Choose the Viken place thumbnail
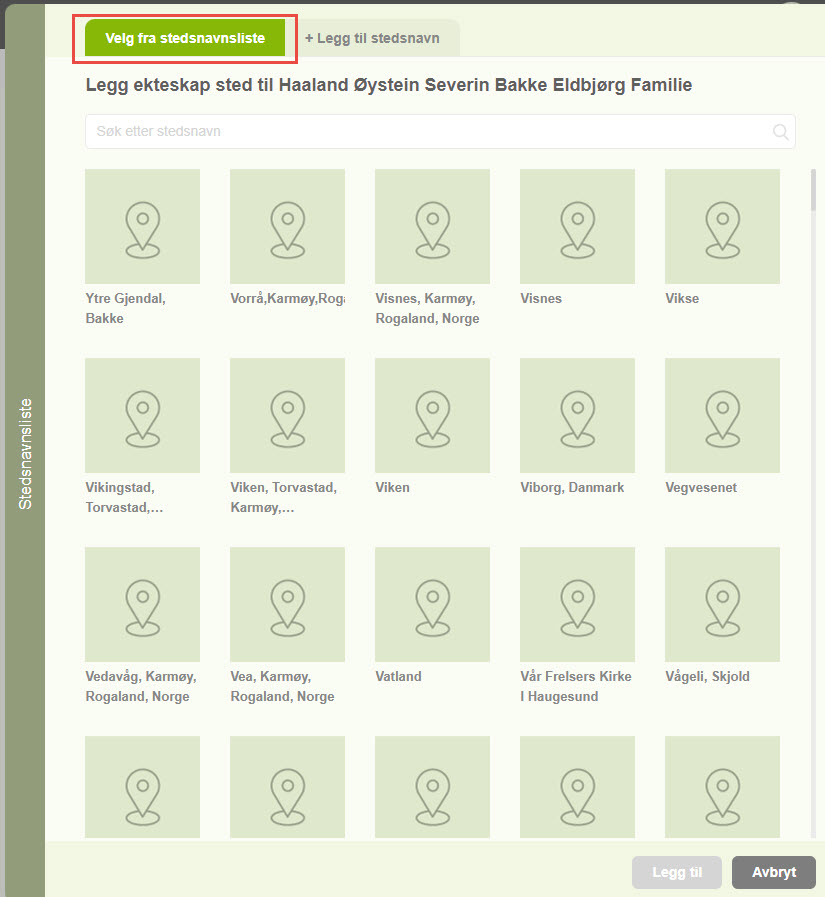The image size is (825, 897). coord(432,415)
